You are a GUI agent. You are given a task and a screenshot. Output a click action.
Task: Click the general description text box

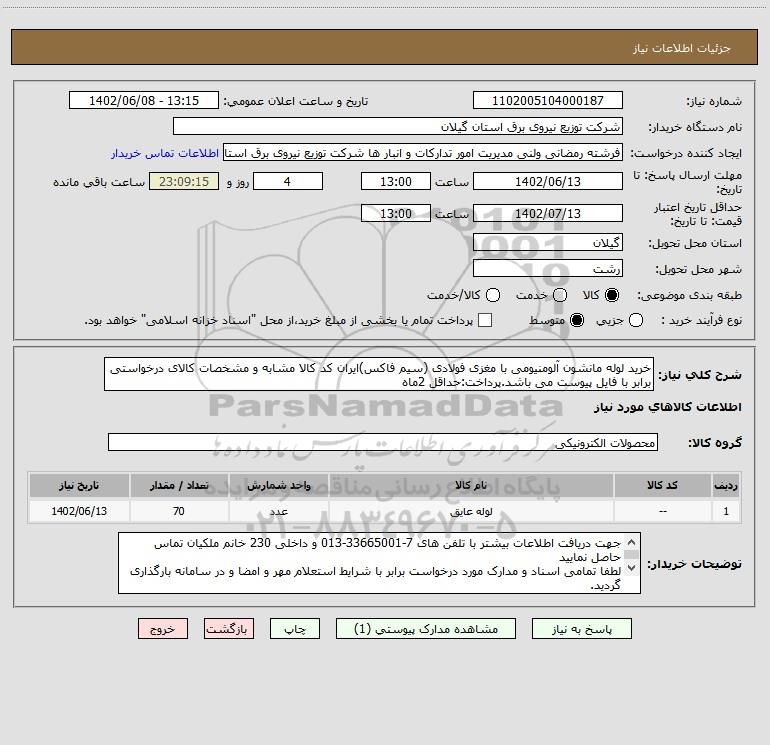click(x=379, y=375)
